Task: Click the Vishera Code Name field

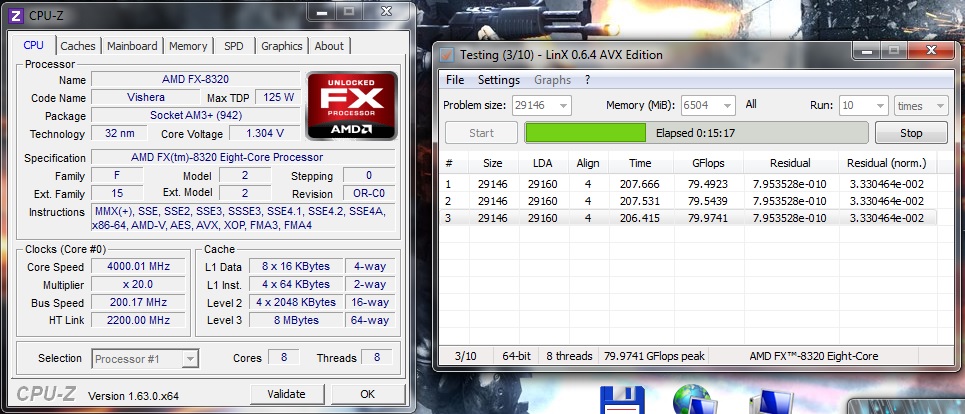Action: click(x=146, y=97)
